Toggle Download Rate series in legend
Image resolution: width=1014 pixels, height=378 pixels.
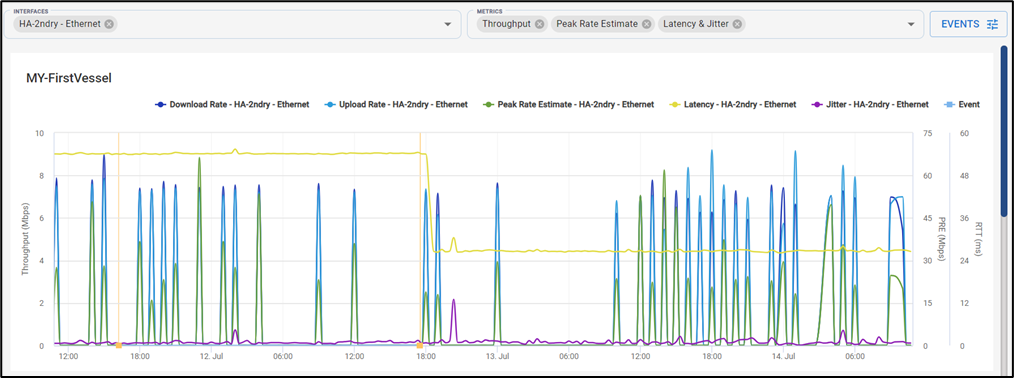(x=232, y=104)
